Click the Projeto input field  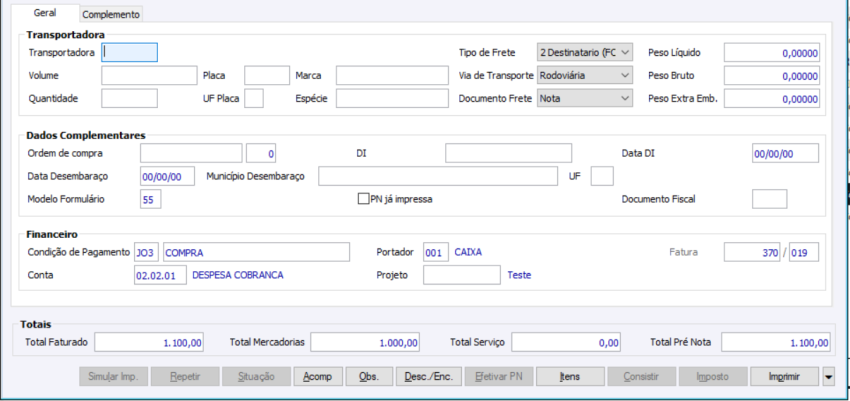(462, 274)
